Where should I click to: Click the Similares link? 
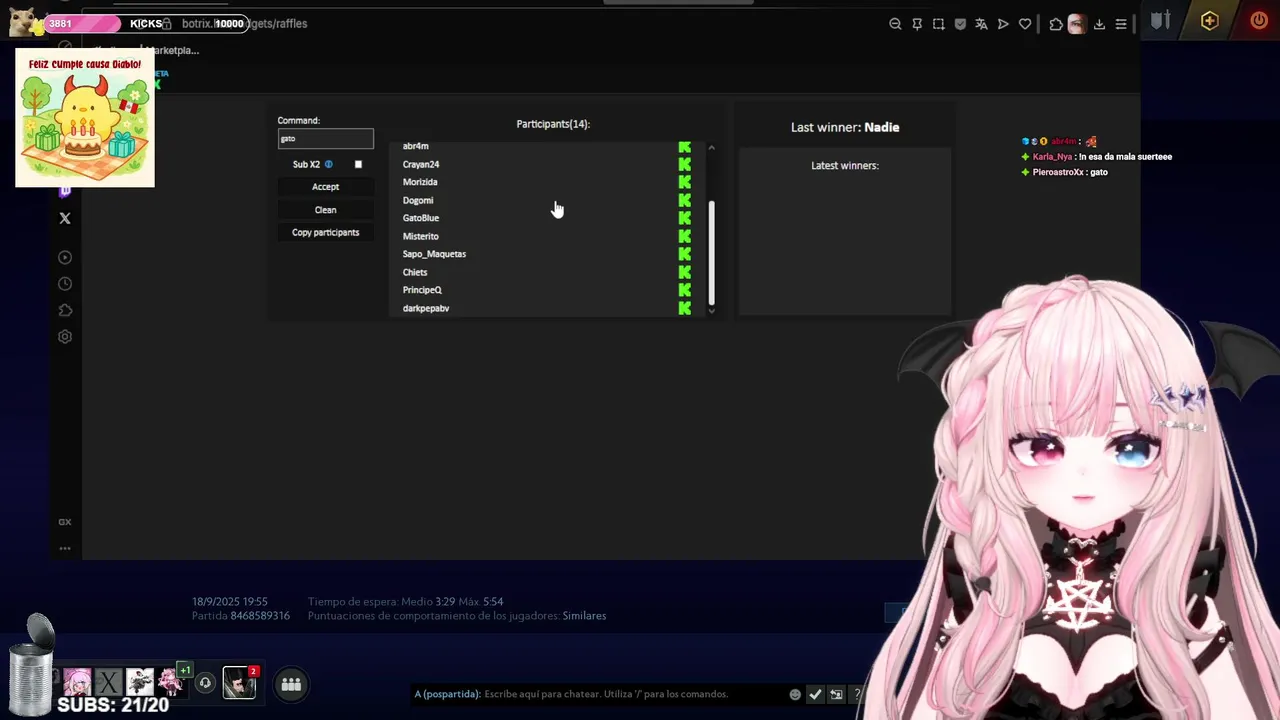584,616
